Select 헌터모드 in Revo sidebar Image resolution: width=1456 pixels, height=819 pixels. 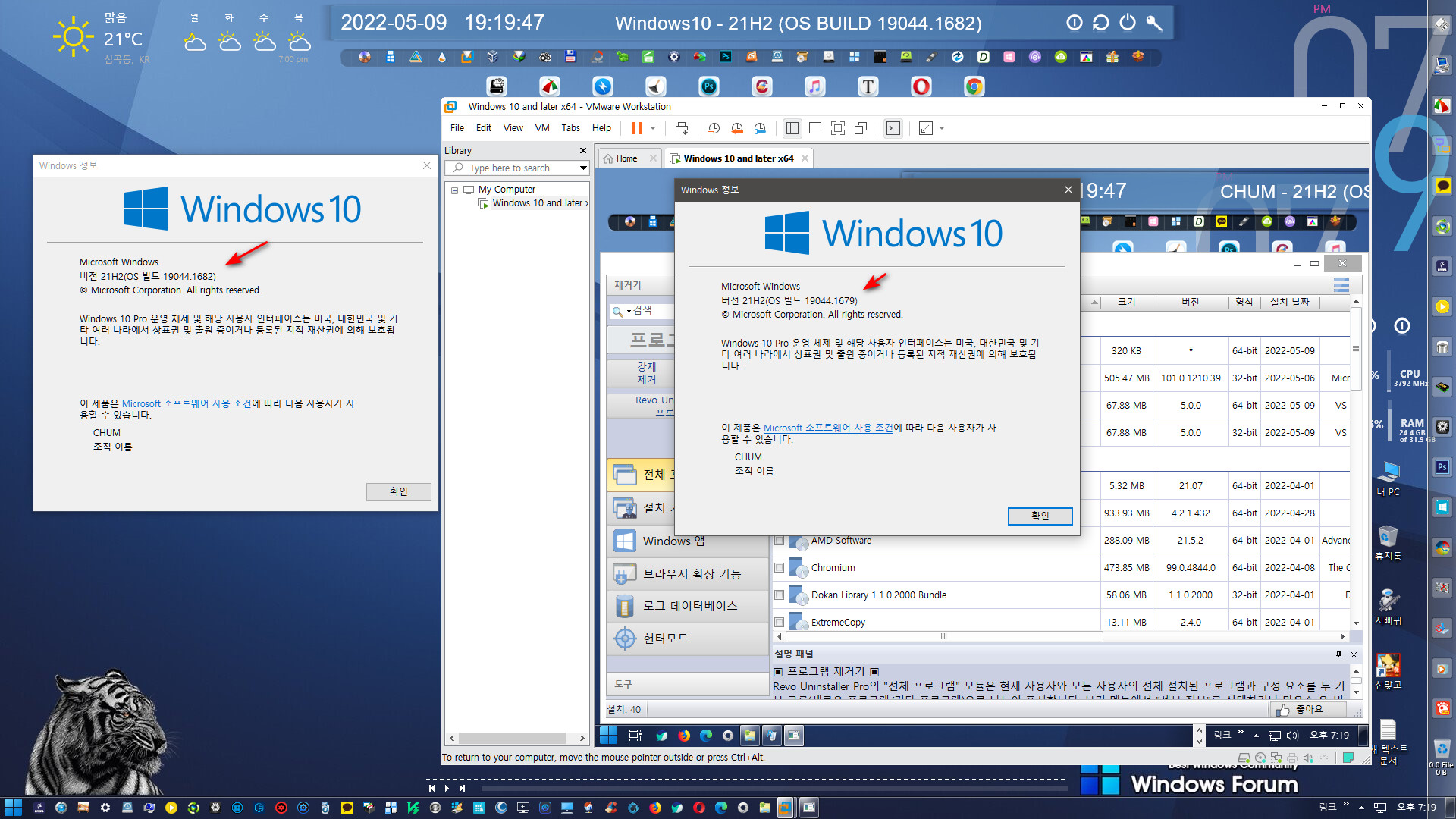[687, 639]
